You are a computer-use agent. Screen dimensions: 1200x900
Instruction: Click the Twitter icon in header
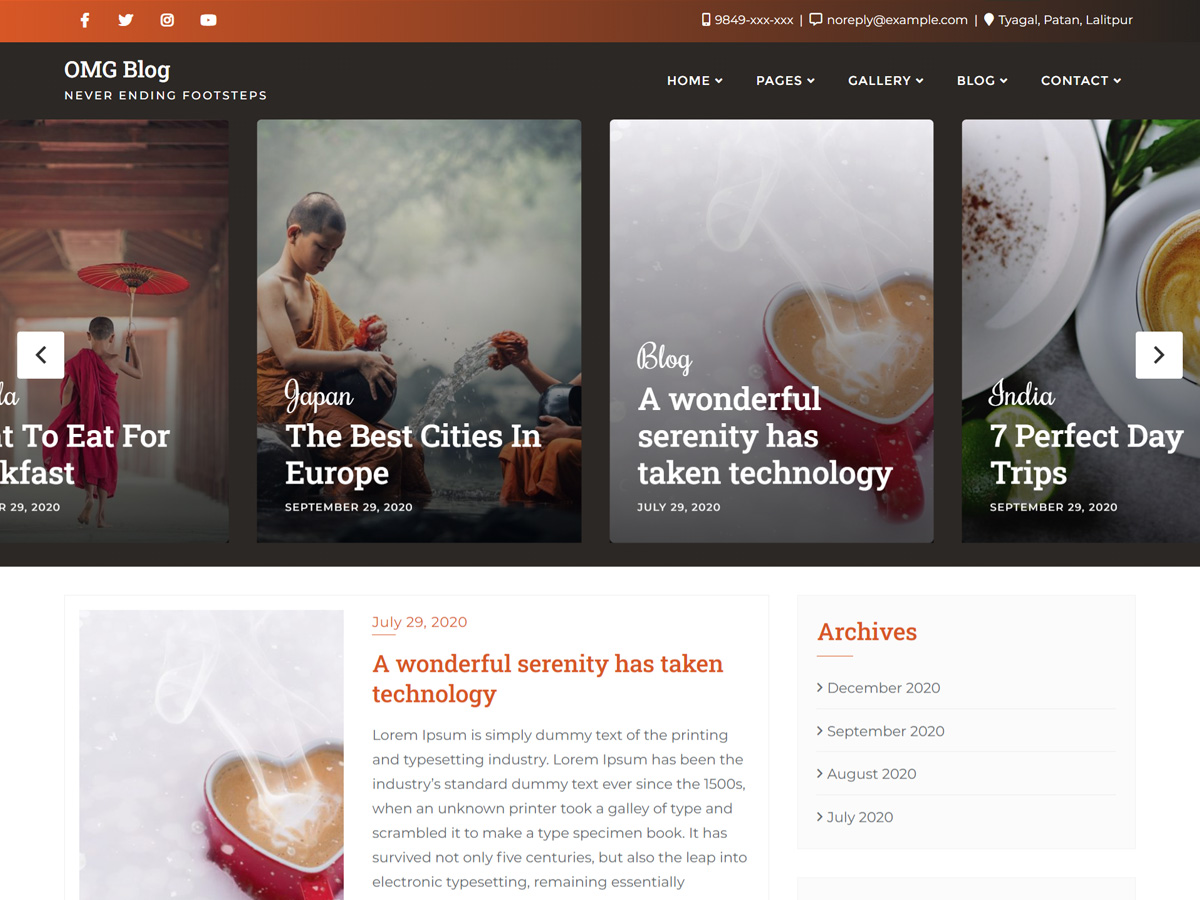tap(125, 20)
